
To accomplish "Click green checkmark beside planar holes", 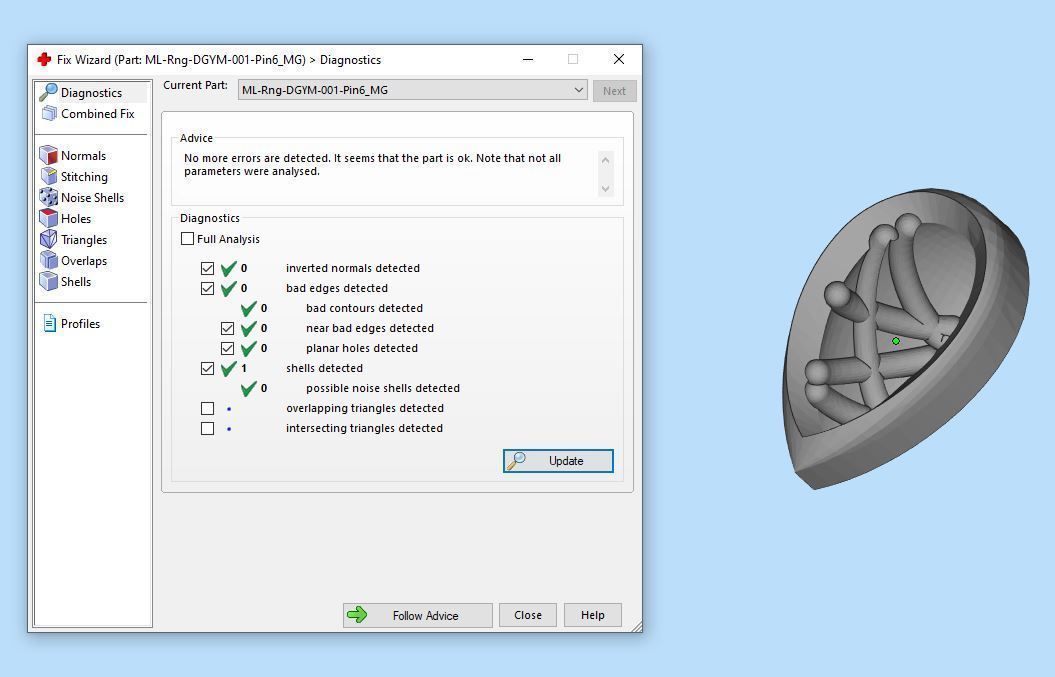I will click(x=249, y=349).
